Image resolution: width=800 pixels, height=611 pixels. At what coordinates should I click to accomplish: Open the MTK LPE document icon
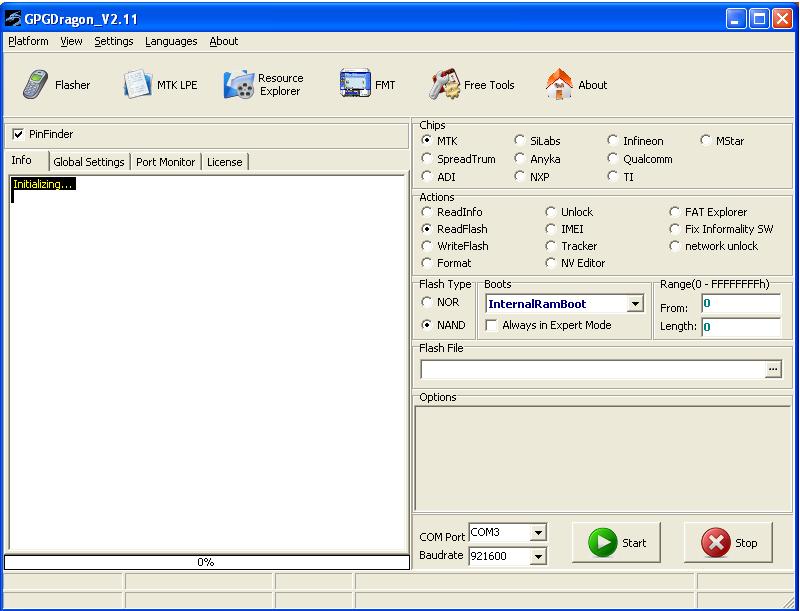click(x=137, y=84)
